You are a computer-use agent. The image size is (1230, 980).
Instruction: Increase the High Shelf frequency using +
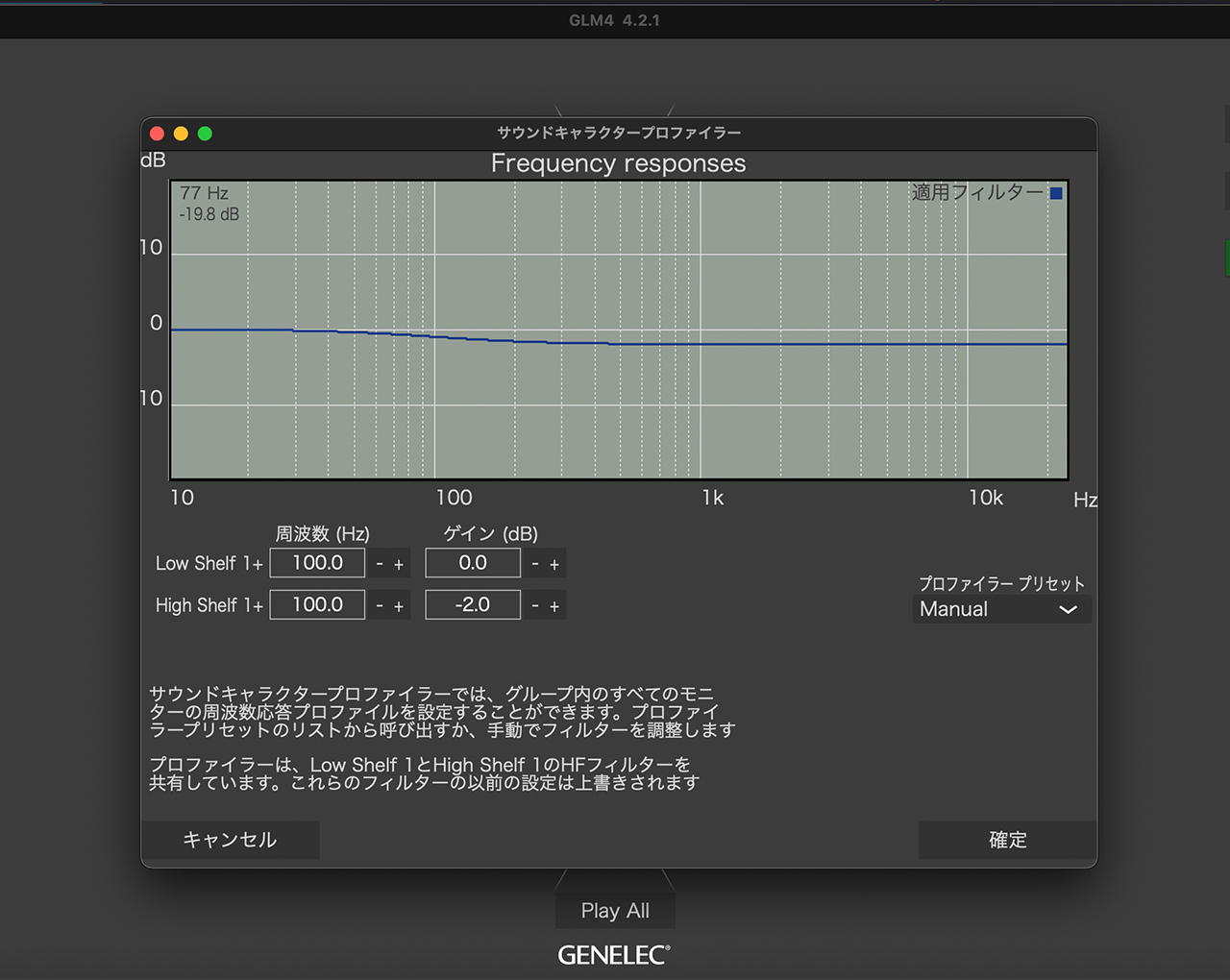pyautogui.click(x=401, y=604)
